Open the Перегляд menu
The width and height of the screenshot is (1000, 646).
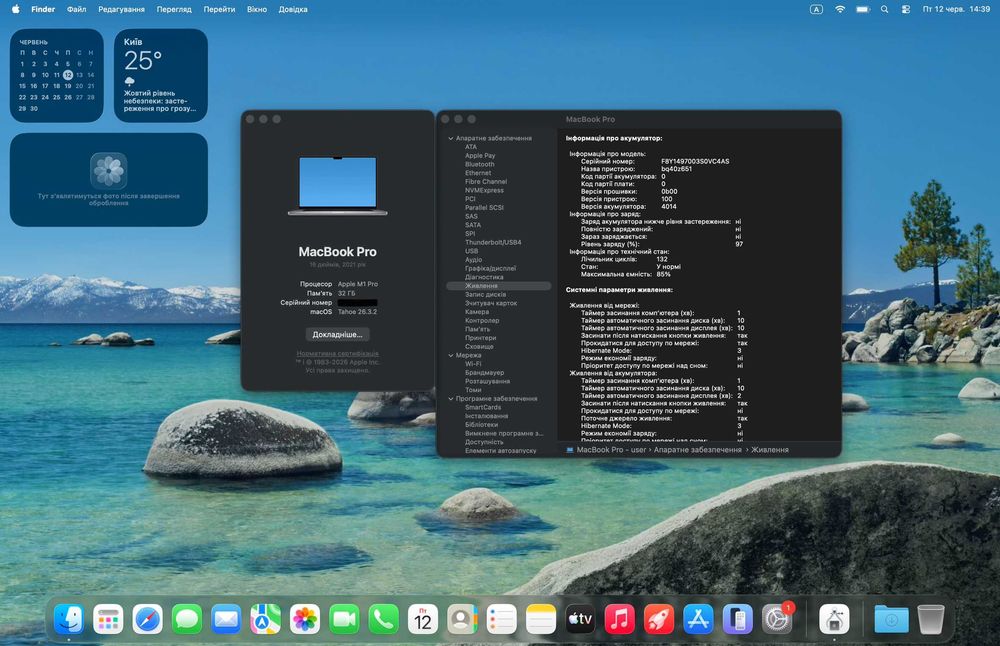pyautogui.click(x=174, y=9)
